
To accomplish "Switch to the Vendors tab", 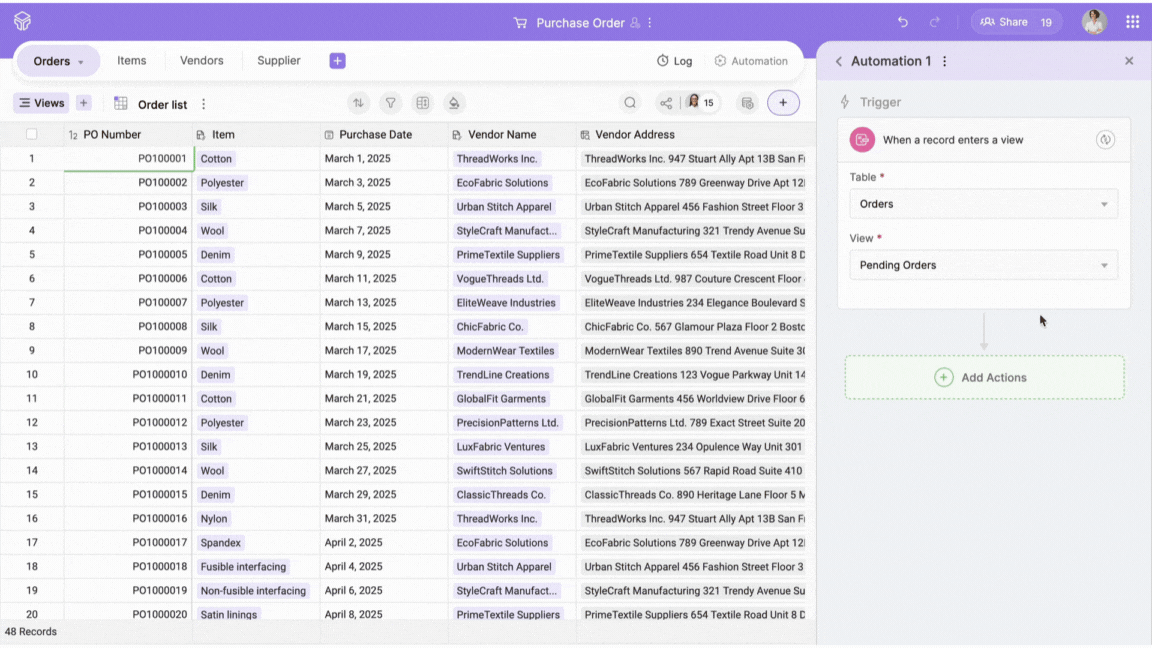I will pos(201,61).
